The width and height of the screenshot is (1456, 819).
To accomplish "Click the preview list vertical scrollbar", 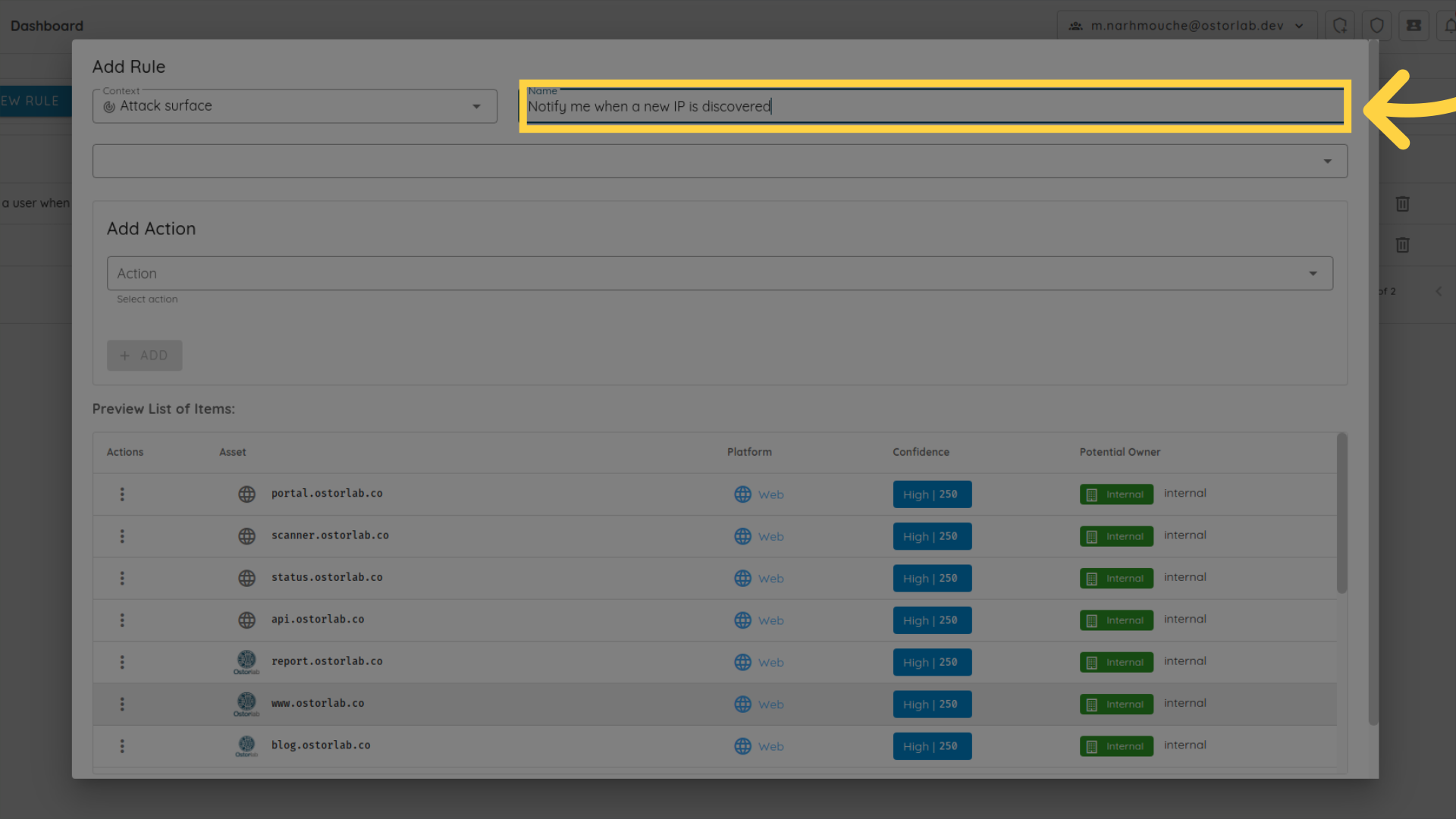I will 1341,513.
